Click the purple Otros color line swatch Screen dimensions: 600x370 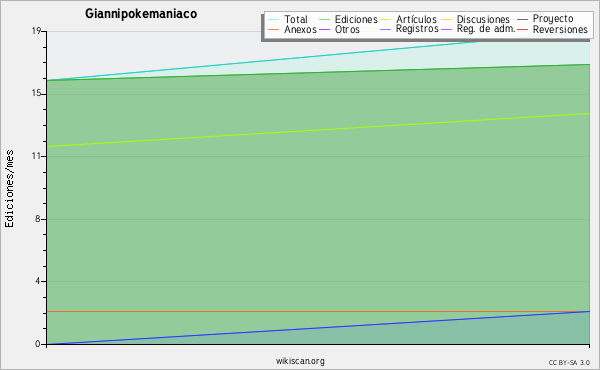coord(324,29)
